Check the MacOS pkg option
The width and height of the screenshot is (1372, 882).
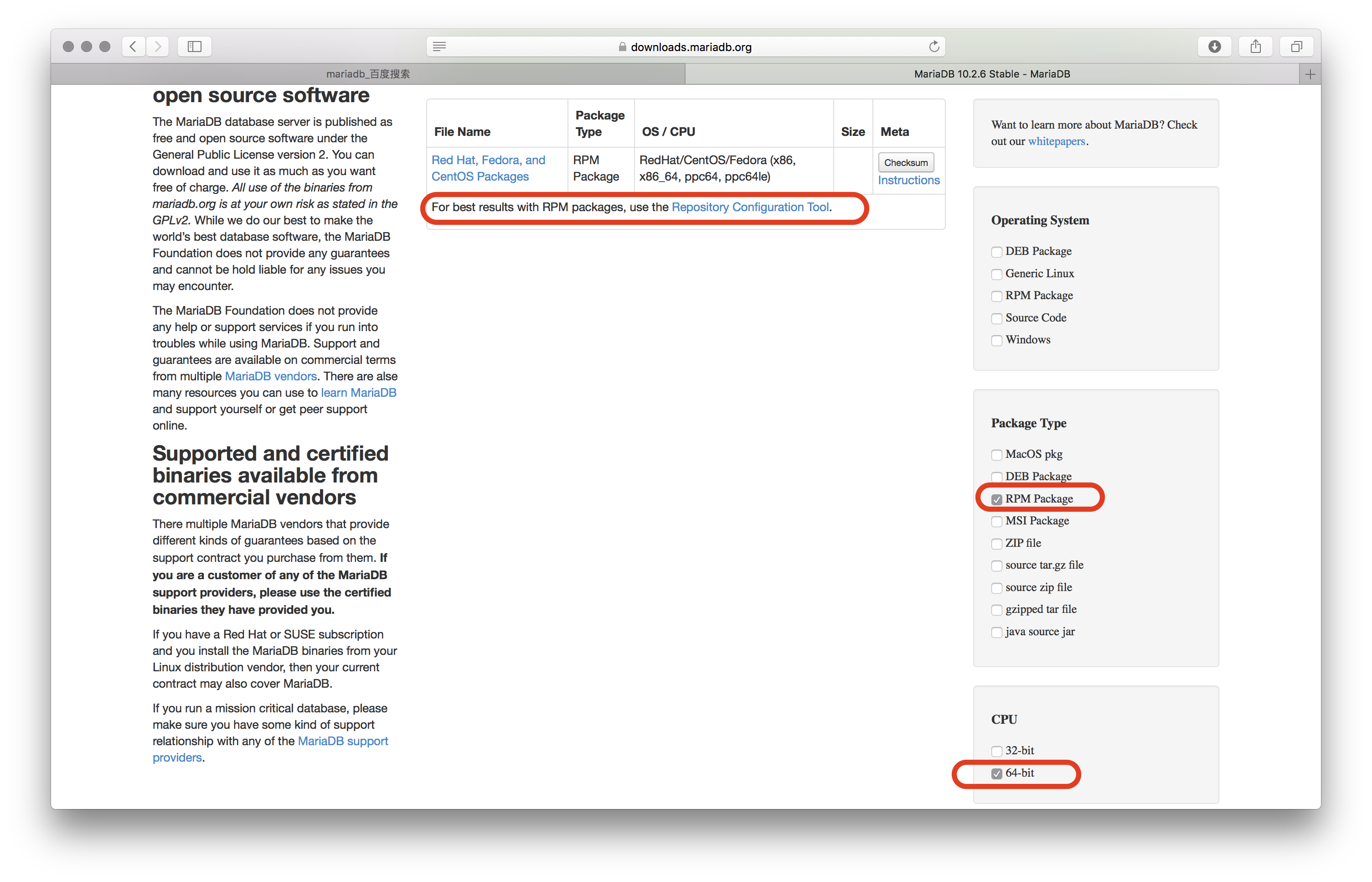tap(996, 455)
